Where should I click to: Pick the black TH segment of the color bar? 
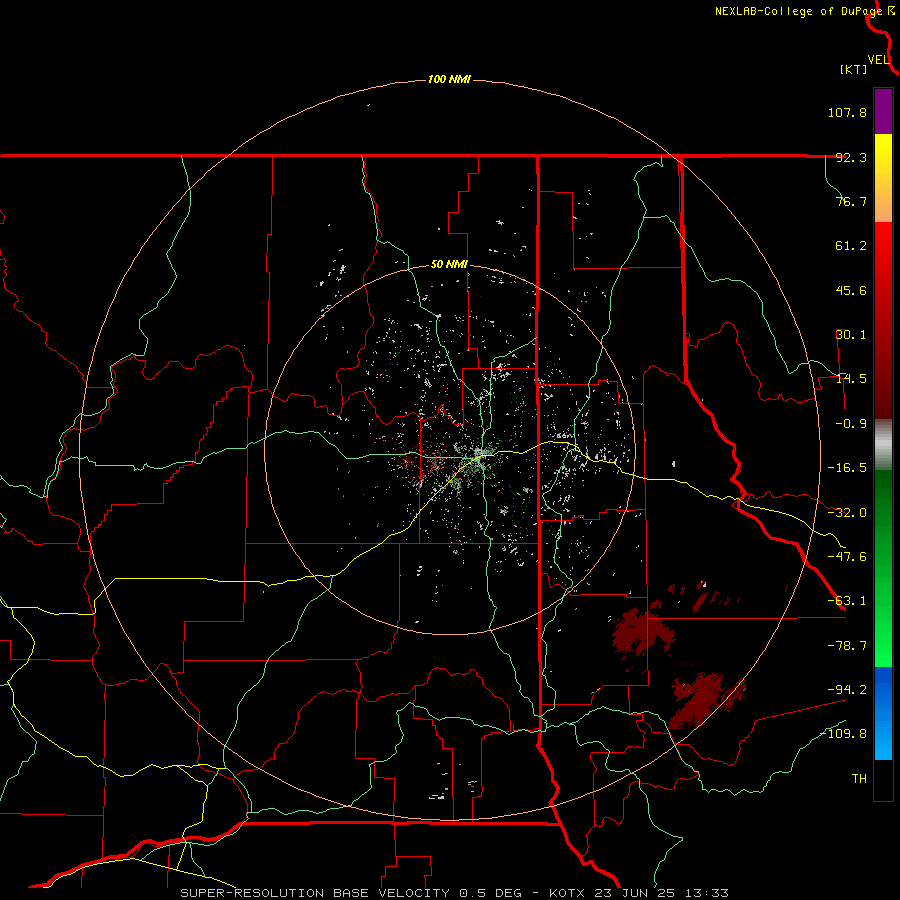[883, 779]
